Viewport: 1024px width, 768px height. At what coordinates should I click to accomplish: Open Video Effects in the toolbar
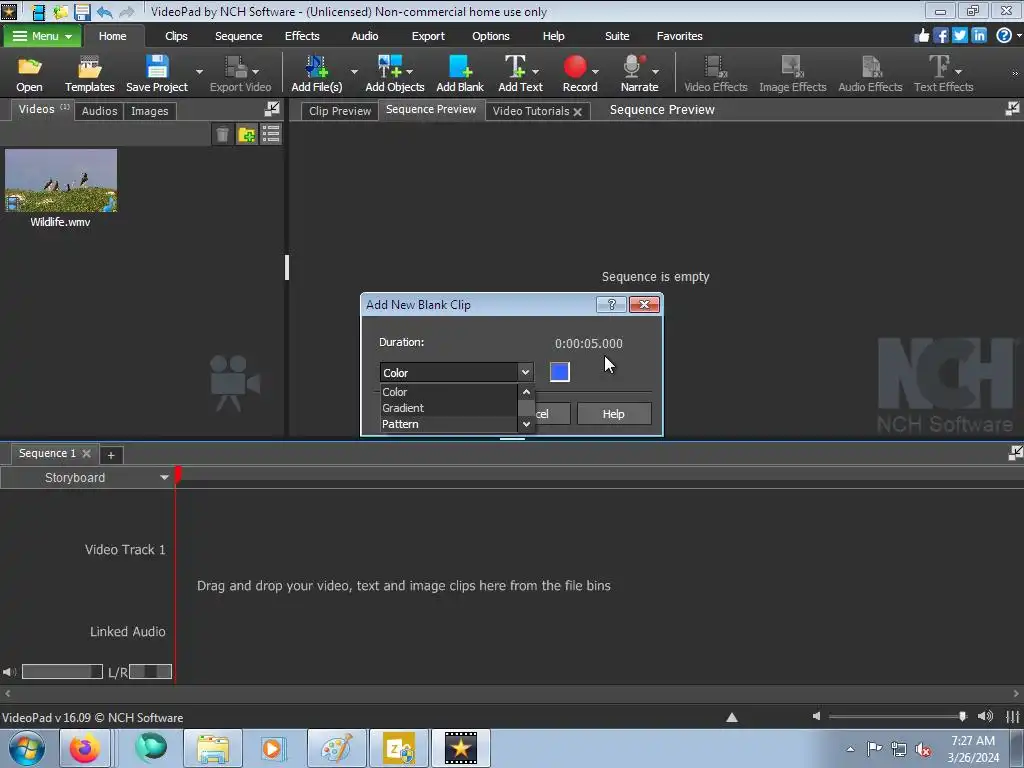pos(715,73)
